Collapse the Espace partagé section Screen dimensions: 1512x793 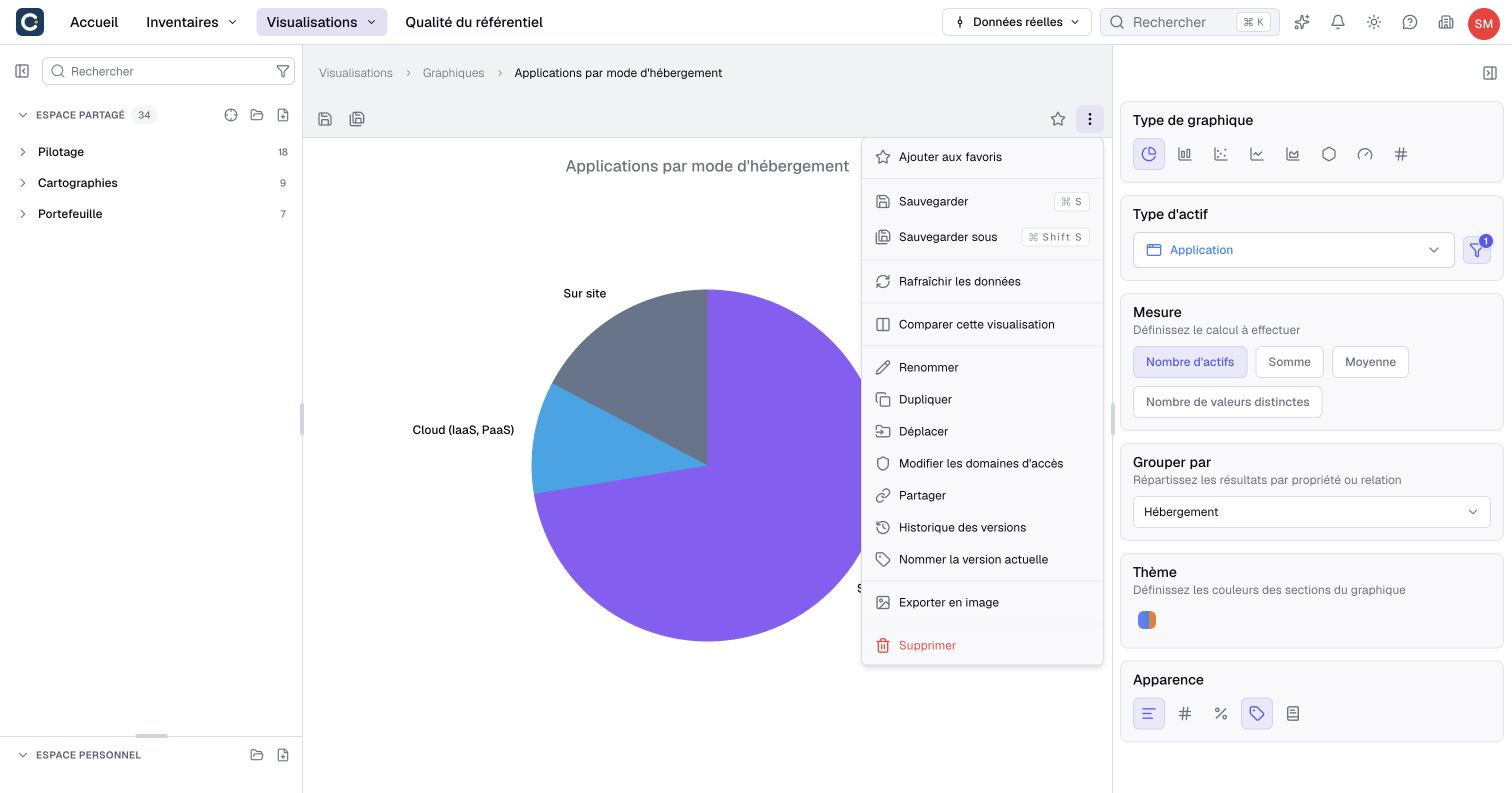click(x=23, y=115)
